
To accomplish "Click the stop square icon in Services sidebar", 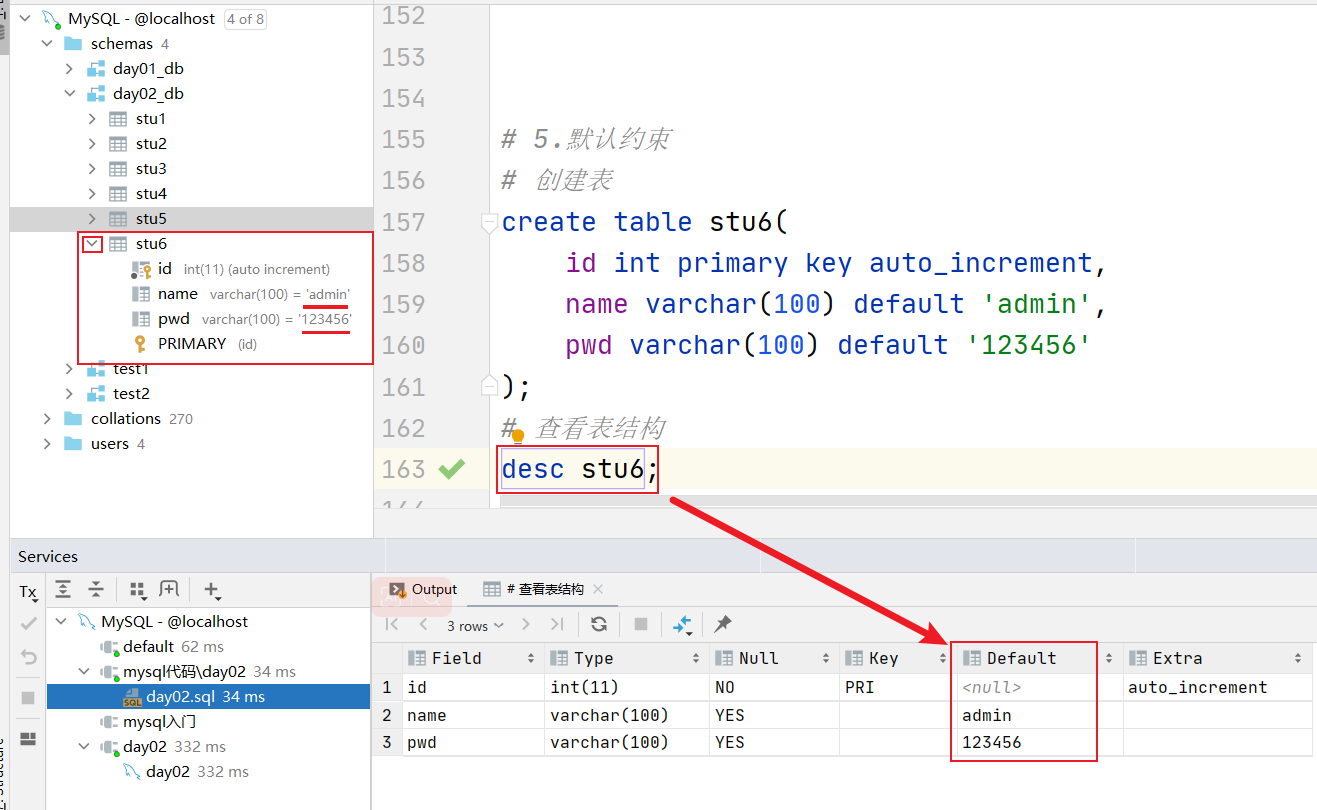I will (x=28, y=698).
